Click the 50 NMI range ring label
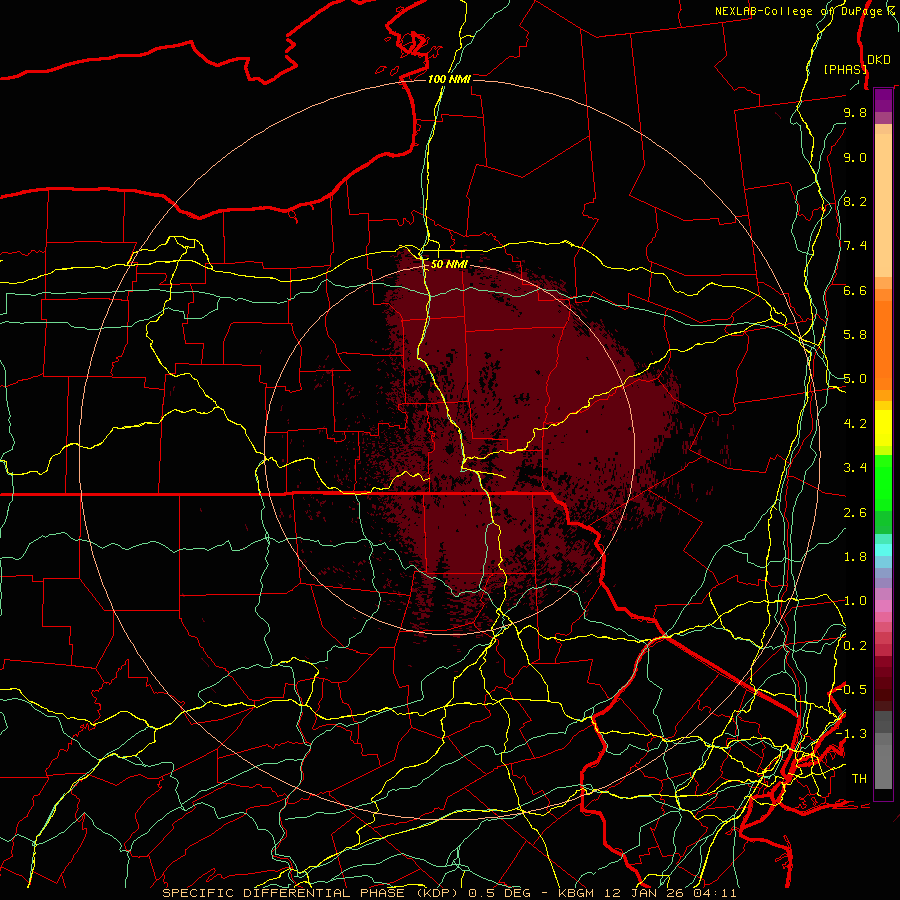Screen dimensions: 900x900 tap(449, 264)
